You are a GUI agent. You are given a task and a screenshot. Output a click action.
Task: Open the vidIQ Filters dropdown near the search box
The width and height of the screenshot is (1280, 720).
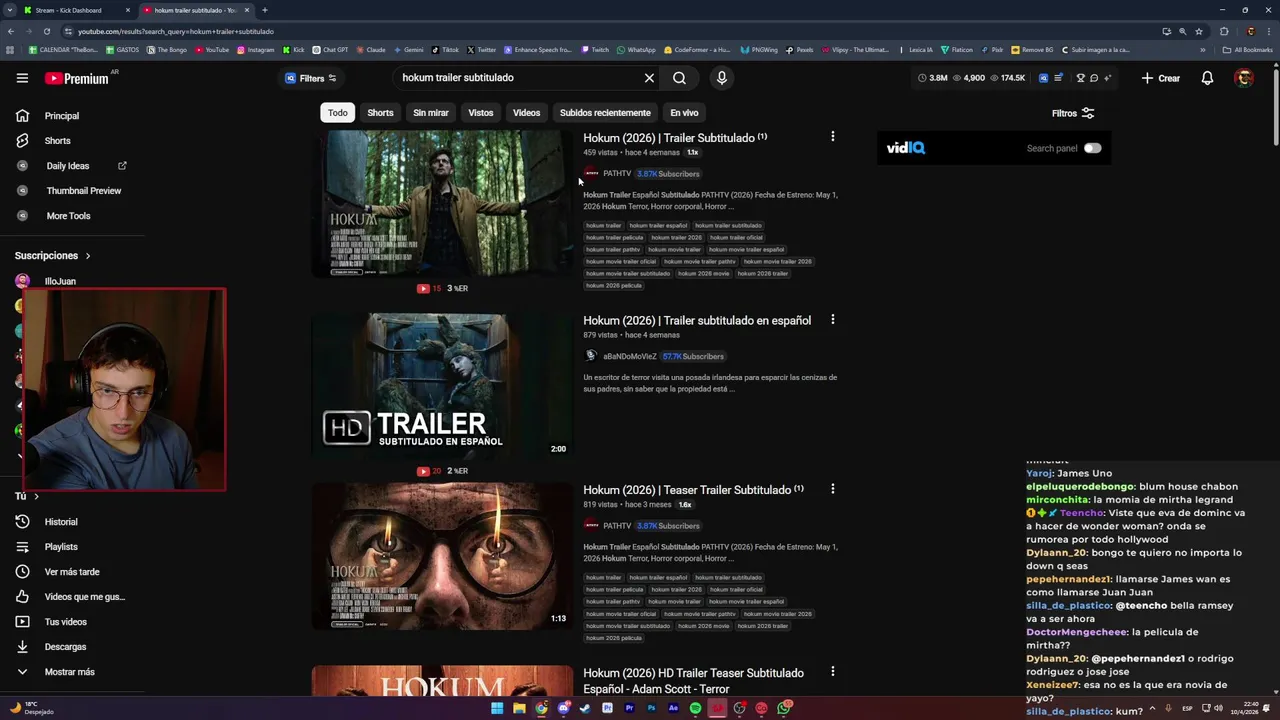[x=311, y=78]
